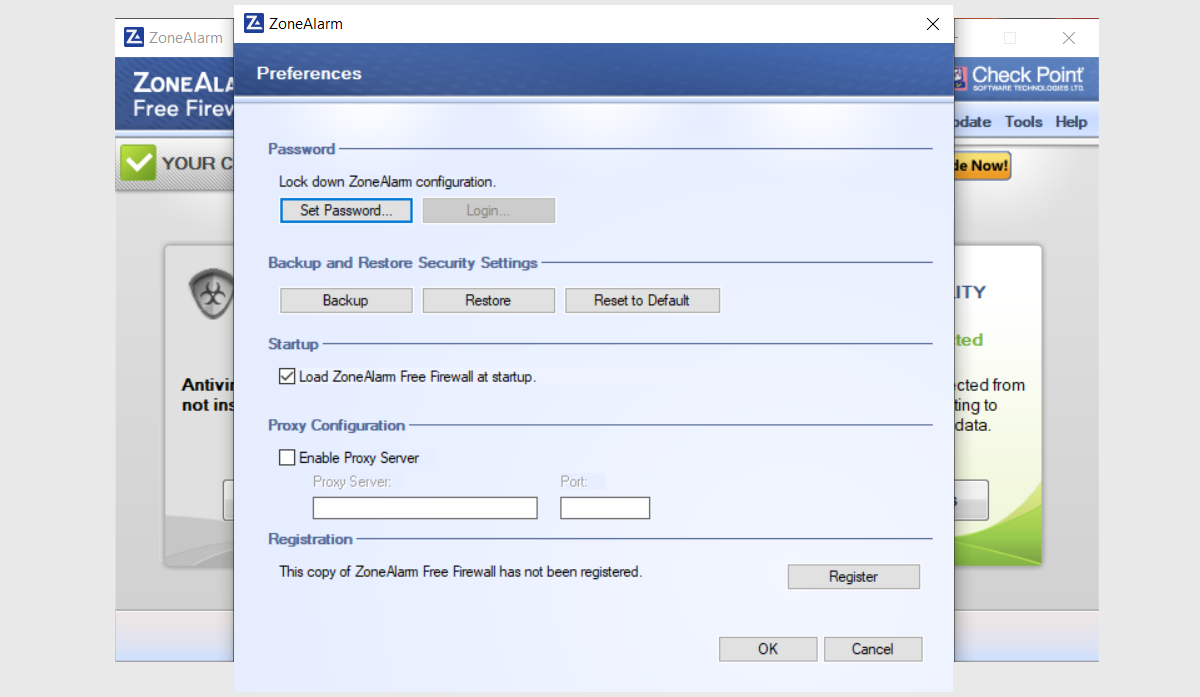
Task: Click the "Registration" section heading
Action: [x=310, y=539]
